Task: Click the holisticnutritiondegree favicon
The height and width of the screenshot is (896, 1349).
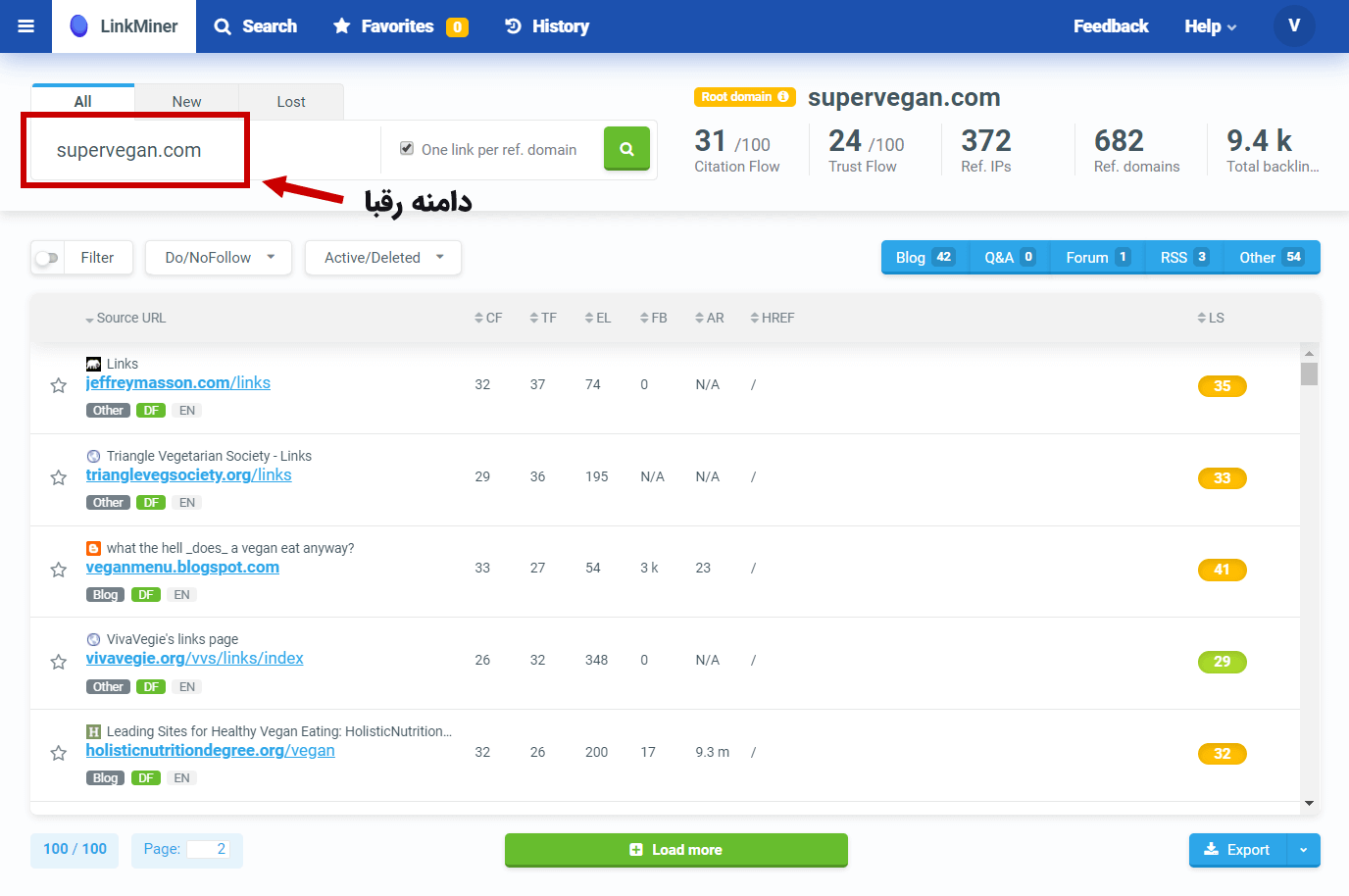Action: [93, 731]
